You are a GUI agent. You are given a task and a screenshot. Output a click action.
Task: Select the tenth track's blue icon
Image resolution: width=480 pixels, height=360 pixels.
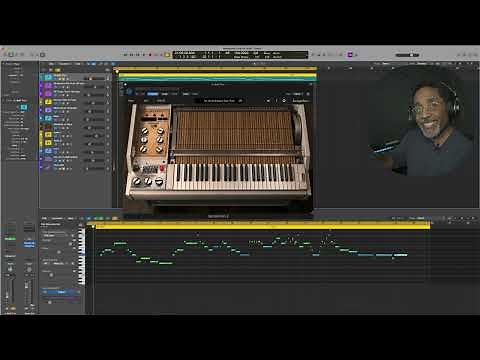49,151
